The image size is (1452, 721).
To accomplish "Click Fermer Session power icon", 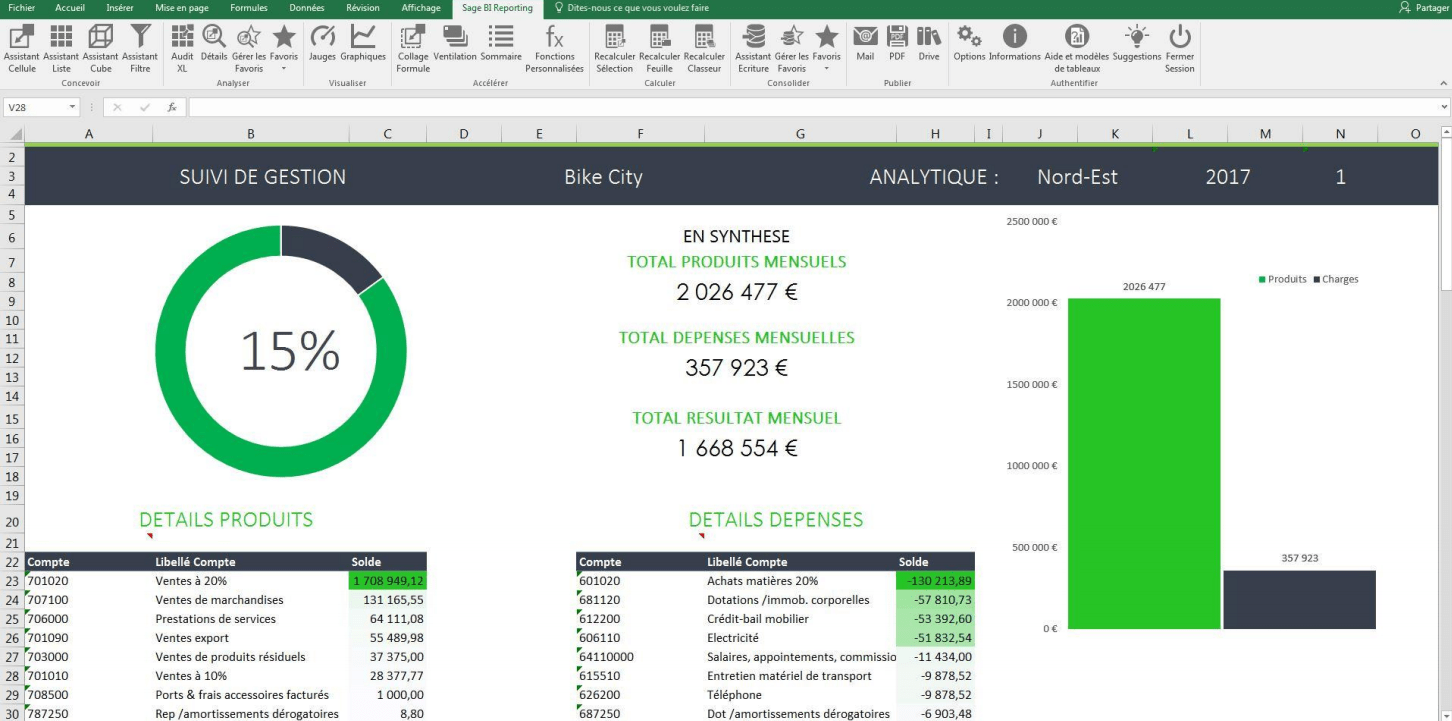I will pyautogui.click(x=1180, y=48).
